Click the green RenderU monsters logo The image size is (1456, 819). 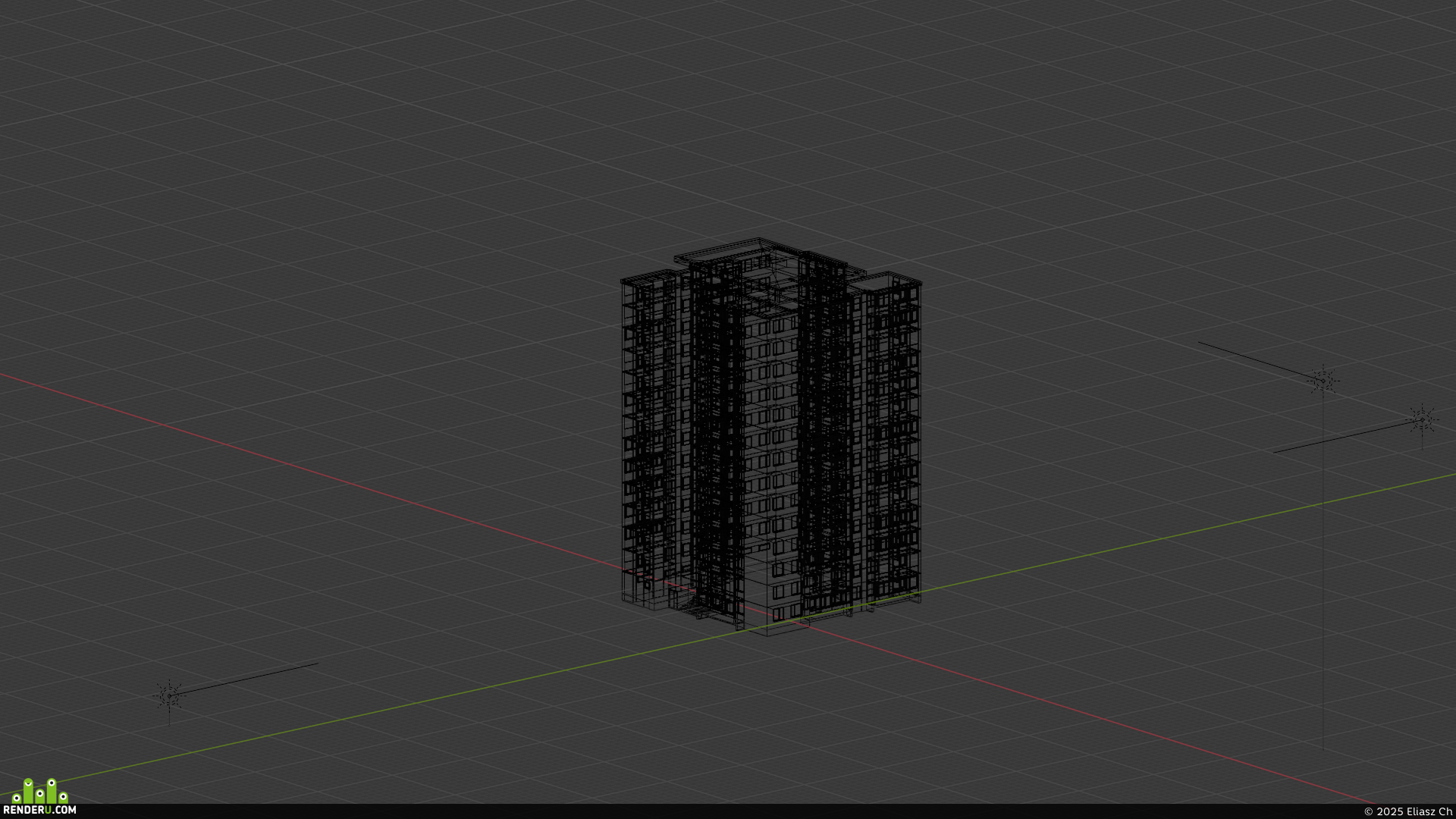tap(40, 791)
